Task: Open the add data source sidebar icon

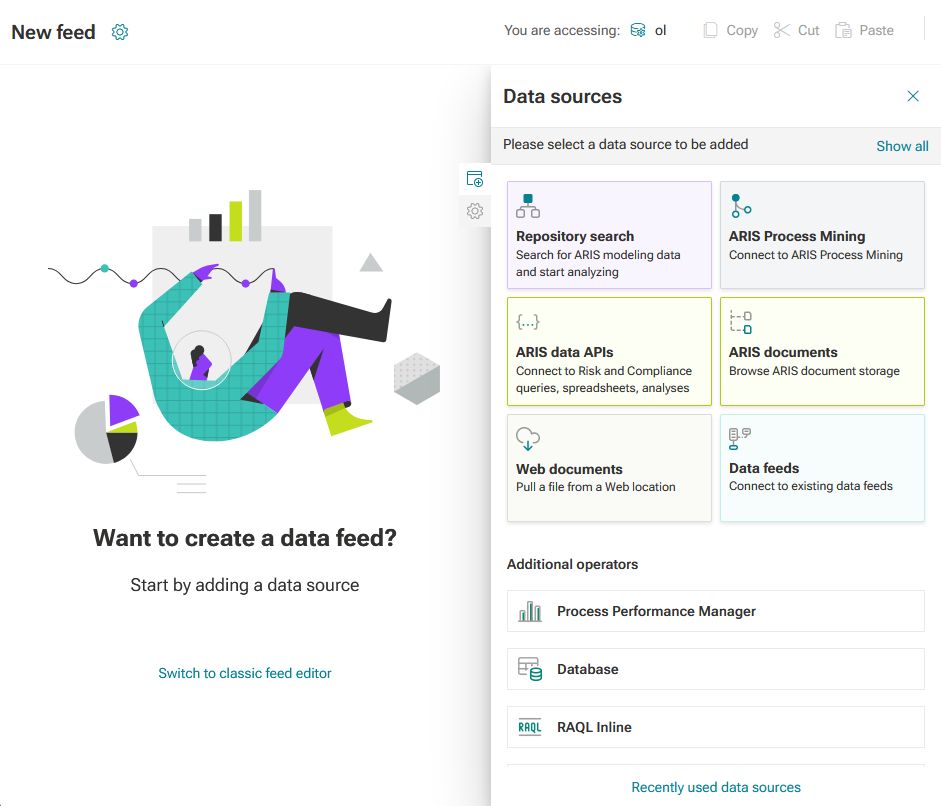Action: [x=475, y=179]
